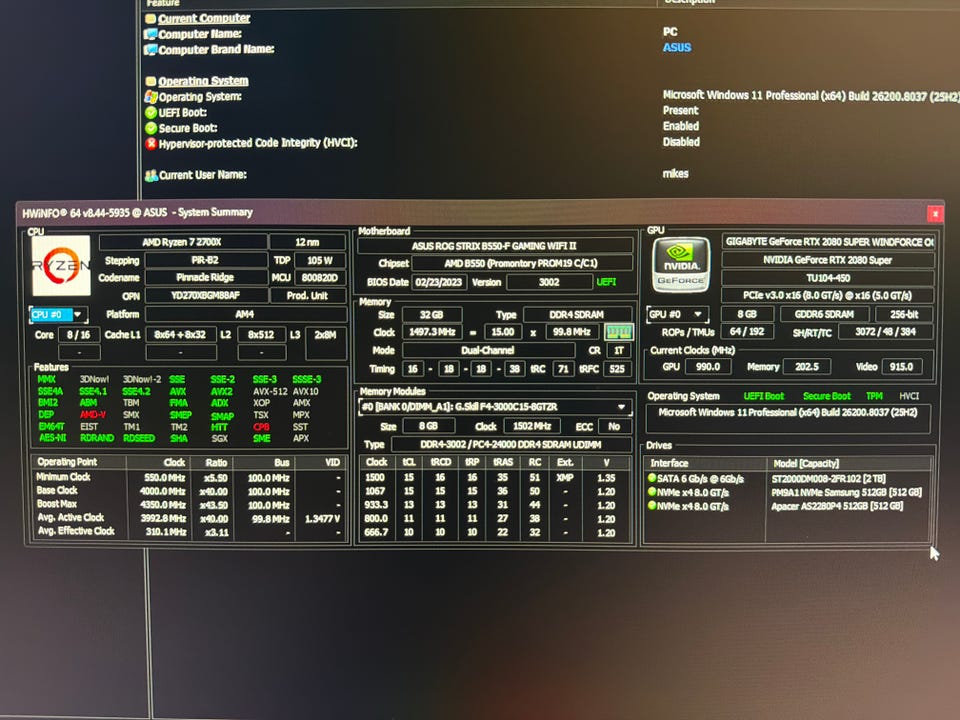
Task: Click green status dot for Samsung NVMe drive
Action: [652, 492]
